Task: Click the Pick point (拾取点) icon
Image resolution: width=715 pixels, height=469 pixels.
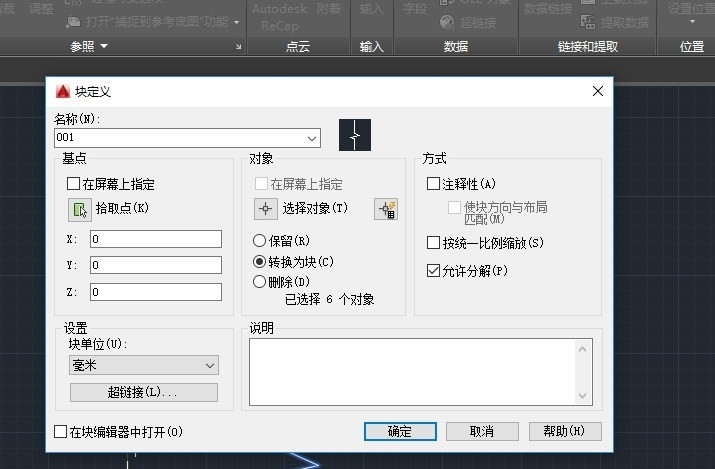Action: point(79,209)
